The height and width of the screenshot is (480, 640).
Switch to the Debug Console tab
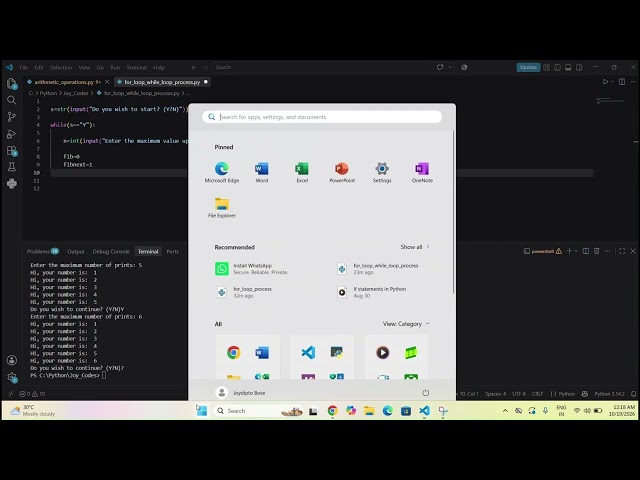[x=111, y=251]
